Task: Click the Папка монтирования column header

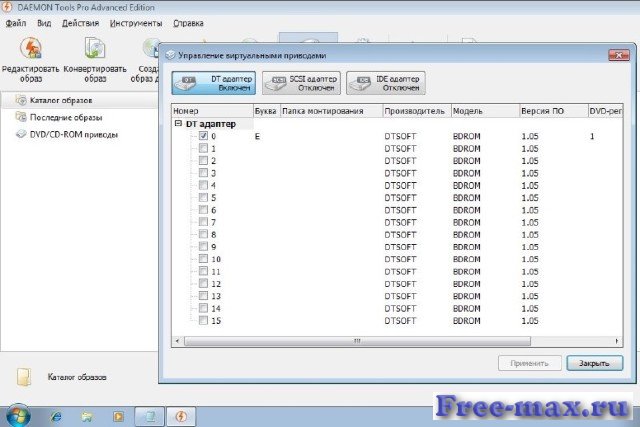Action: coord(331,111)
